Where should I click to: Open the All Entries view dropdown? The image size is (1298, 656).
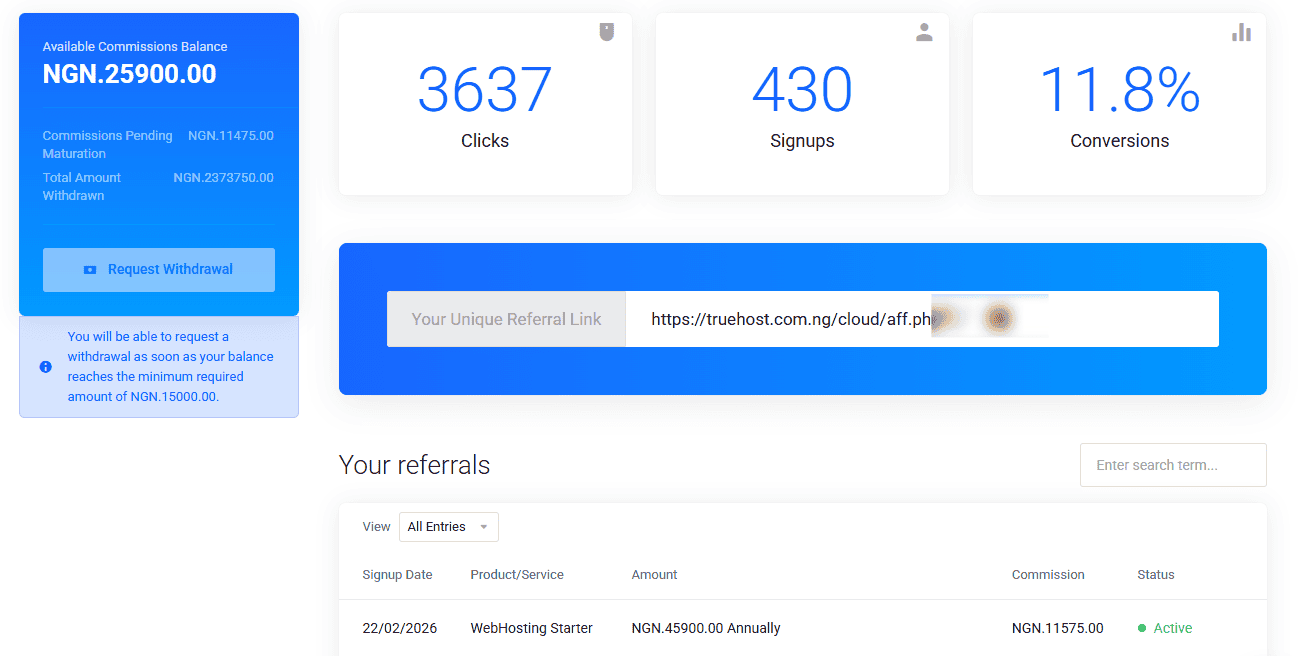point(448,527)
